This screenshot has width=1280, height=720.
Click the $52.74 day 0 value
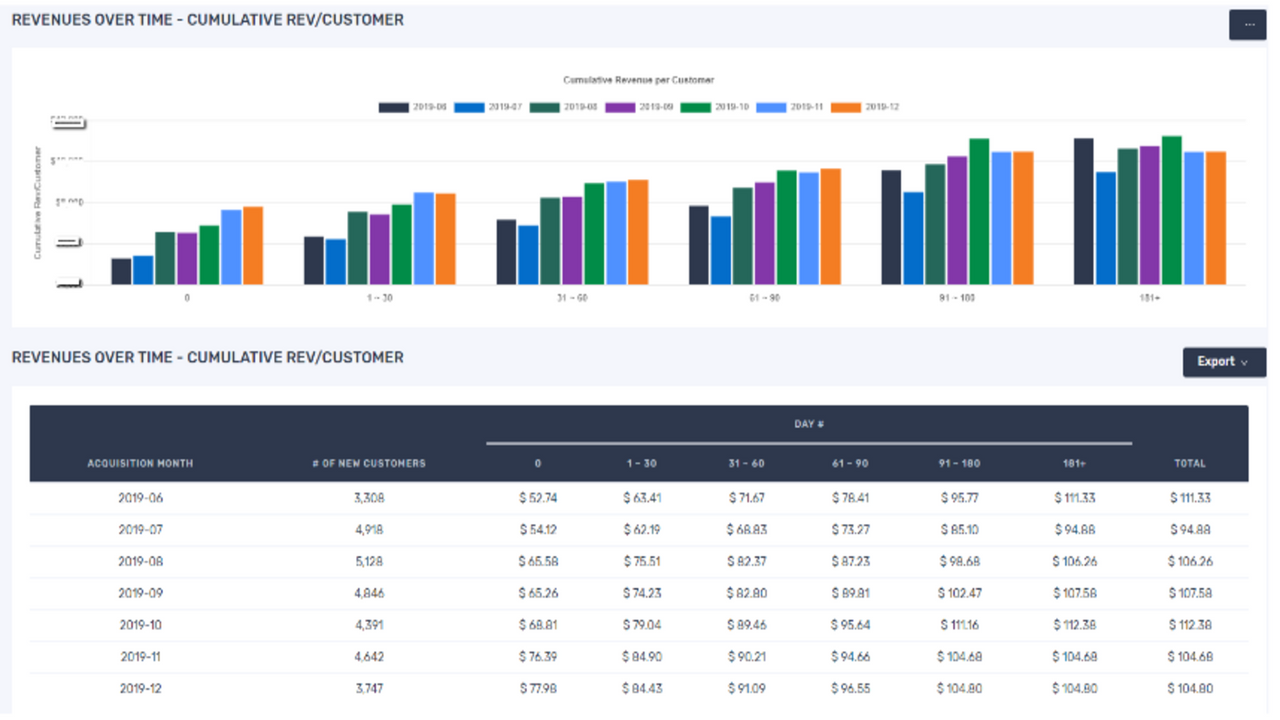(538, 498)
